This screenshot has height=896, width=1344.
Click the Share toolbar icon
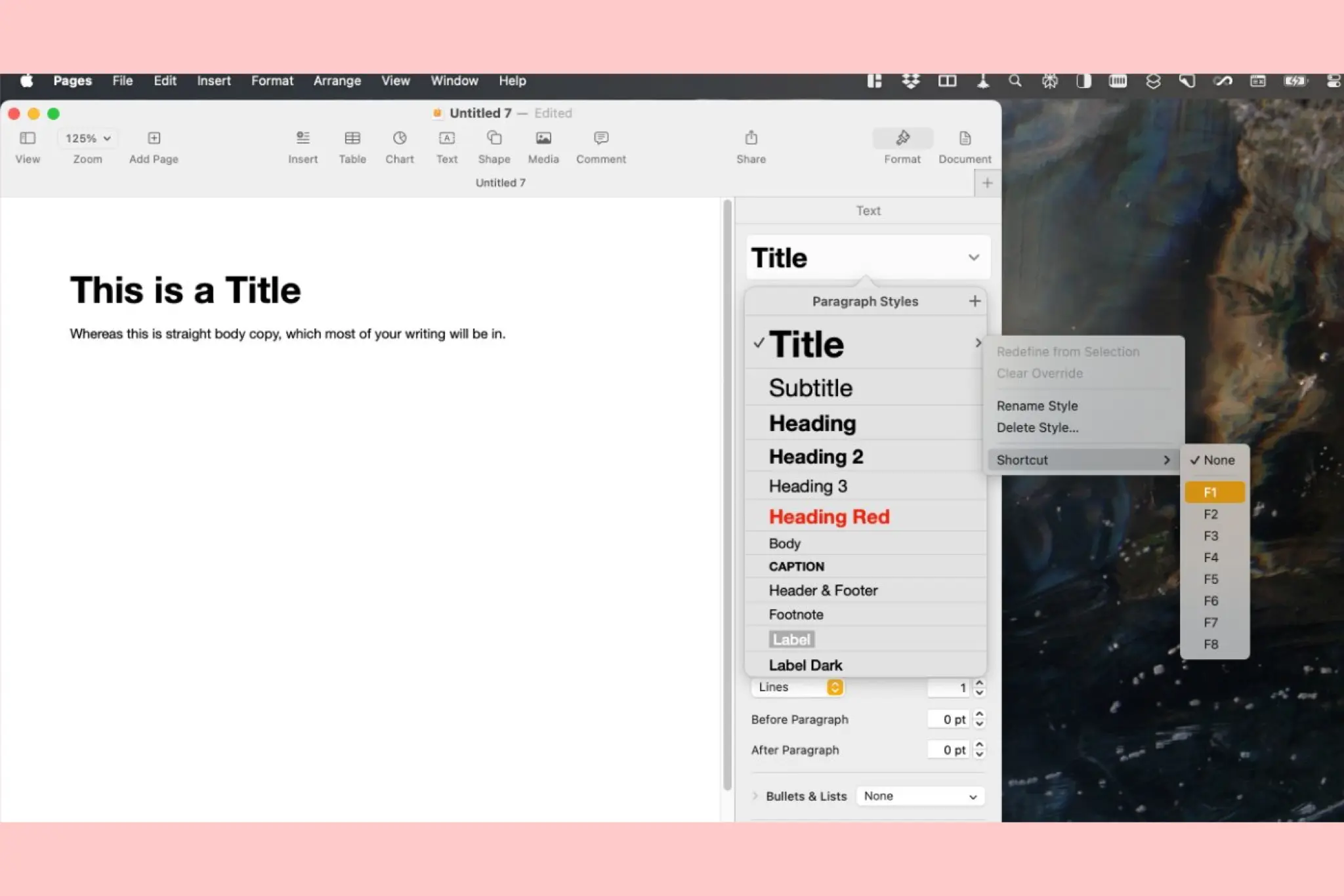point(751,138)
